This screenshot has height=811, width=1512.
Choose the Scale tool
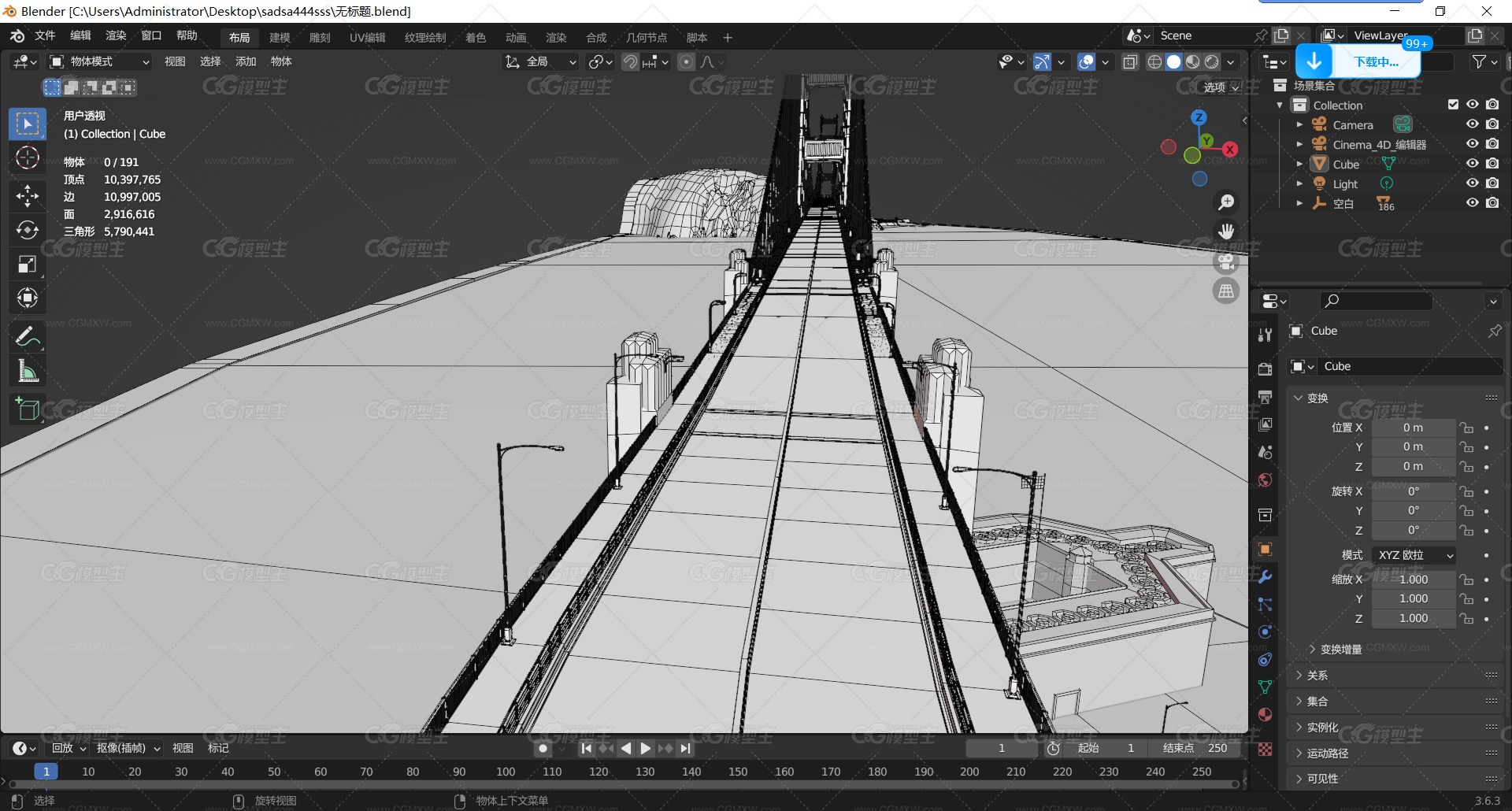28,264
